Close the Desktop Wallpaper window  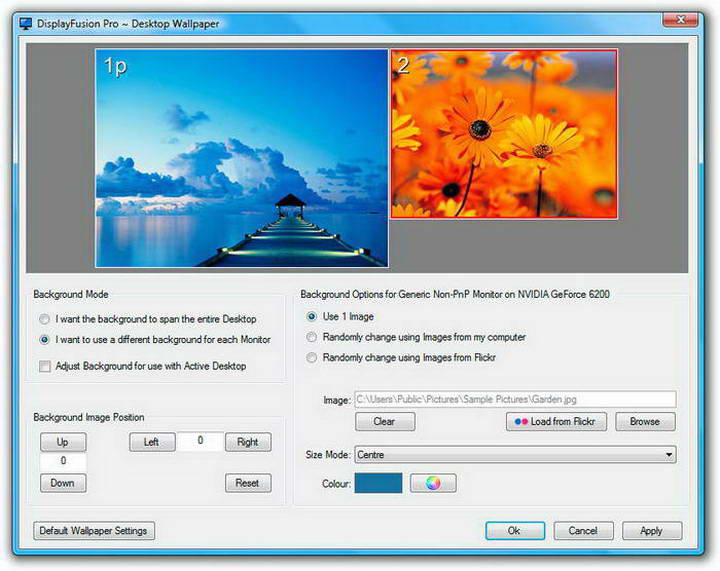[x=681, y=20]
